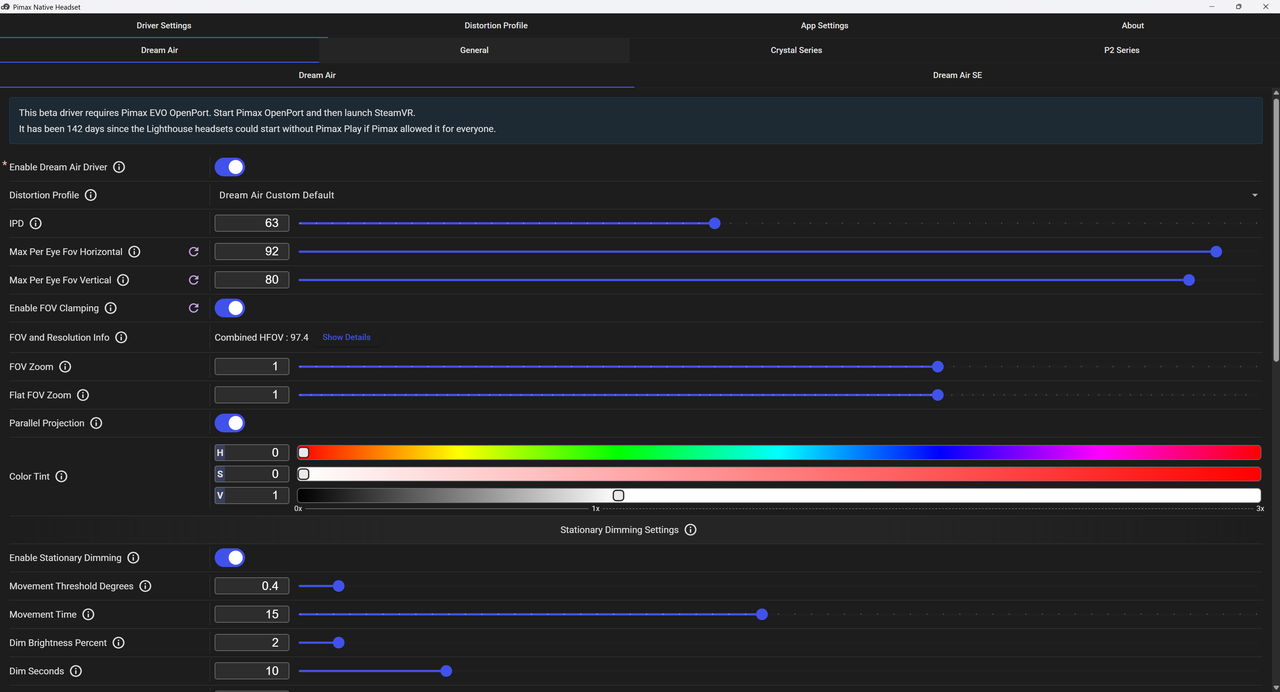Show info for Max Per Eye Fov Vertical
The height and width of the screenshot is (692, 1280).
pos(123,280)
